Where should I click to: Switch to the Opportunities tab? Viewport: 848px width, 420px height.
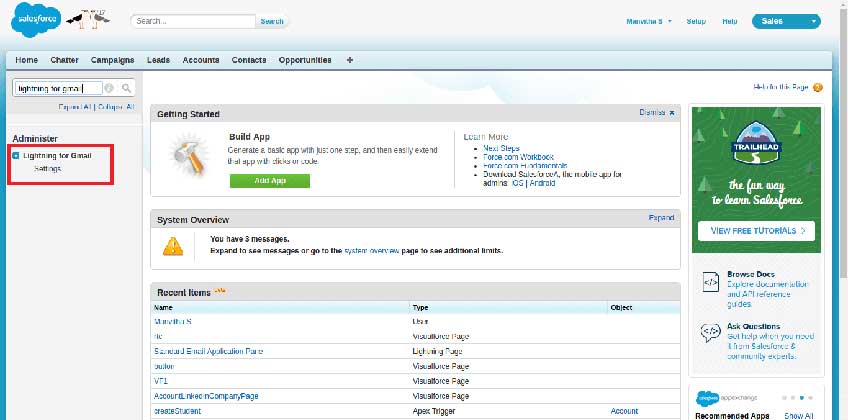(x=305, y=60)
